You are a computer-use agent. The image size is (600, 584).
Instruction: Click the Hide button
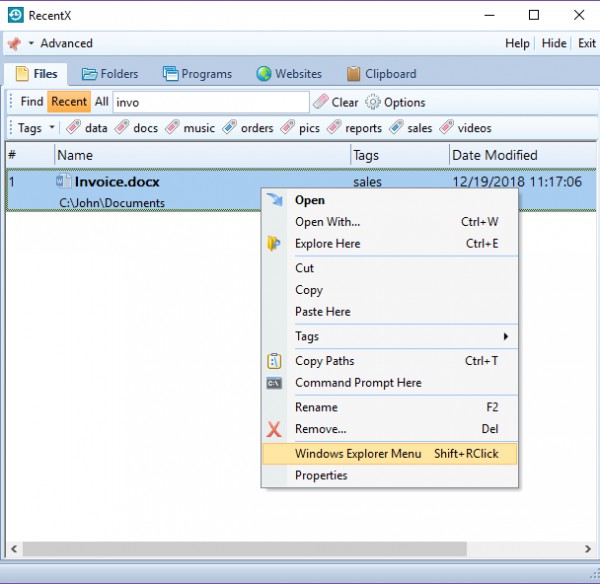[554, 43]
